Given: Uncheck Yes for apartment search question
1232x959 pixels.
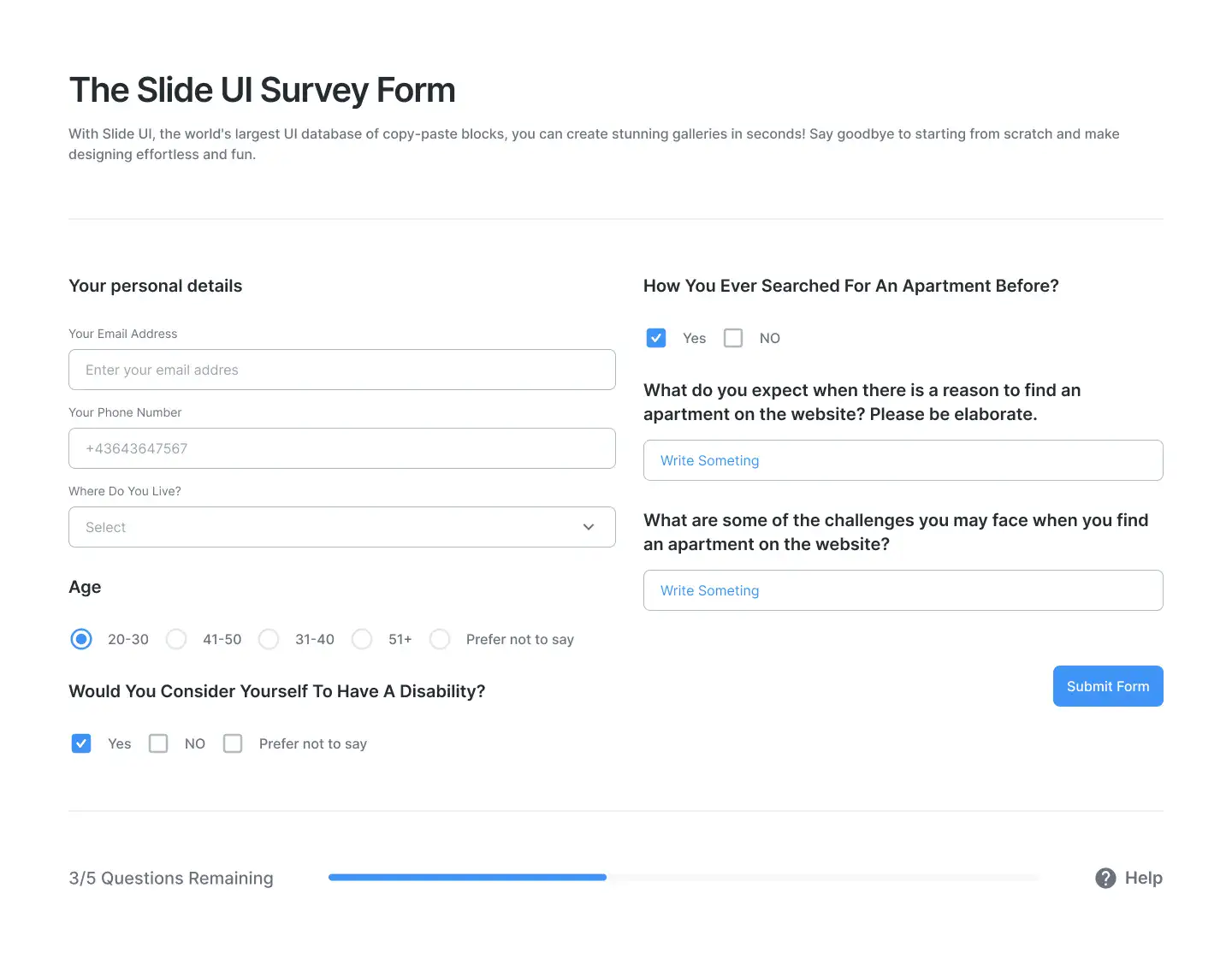Looking at the screenshot, I should pos(656,338).
